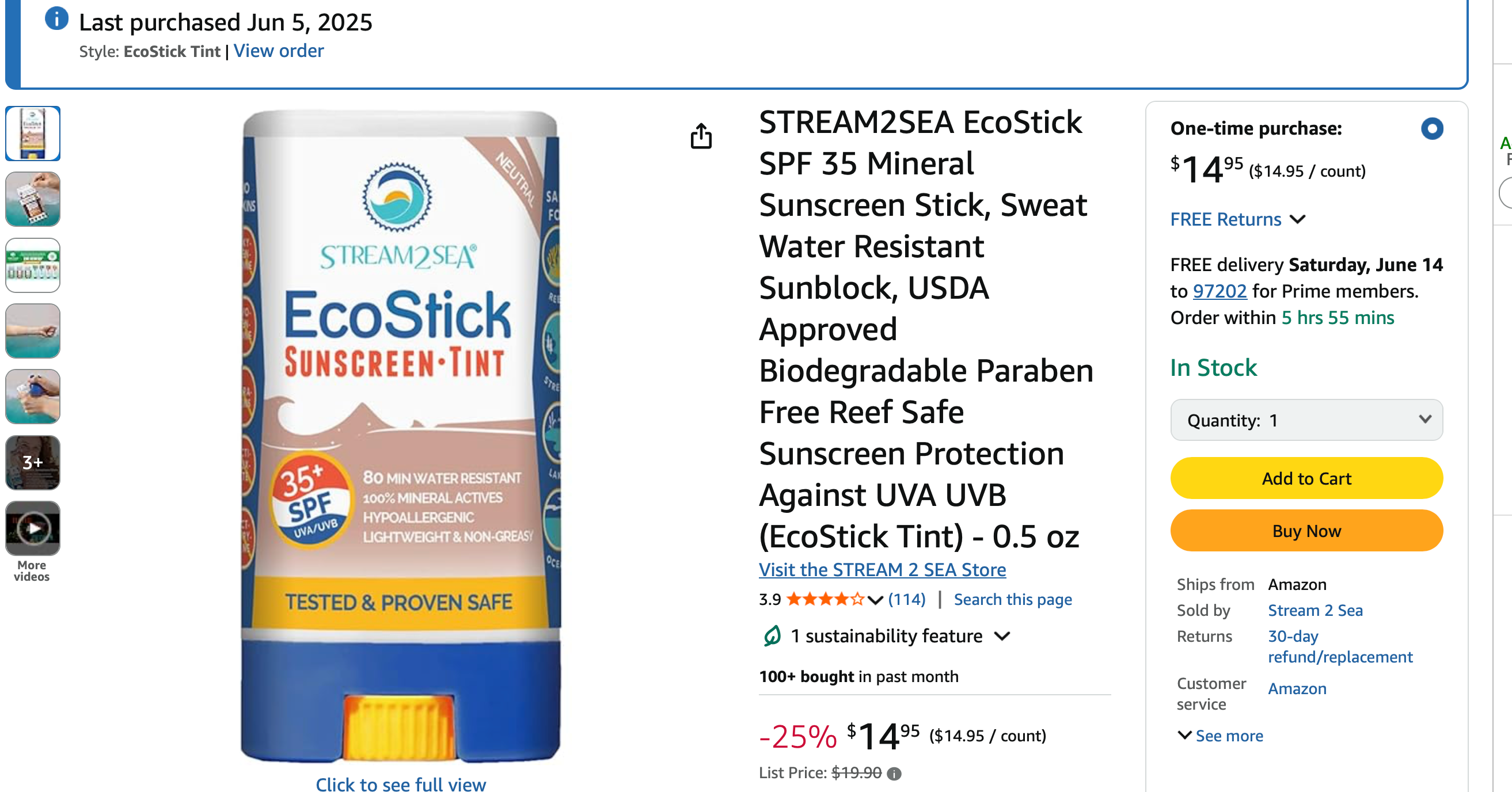1512x792 pixels.
Task: Click the blue info icon near Last purchased
Action: 56,19
